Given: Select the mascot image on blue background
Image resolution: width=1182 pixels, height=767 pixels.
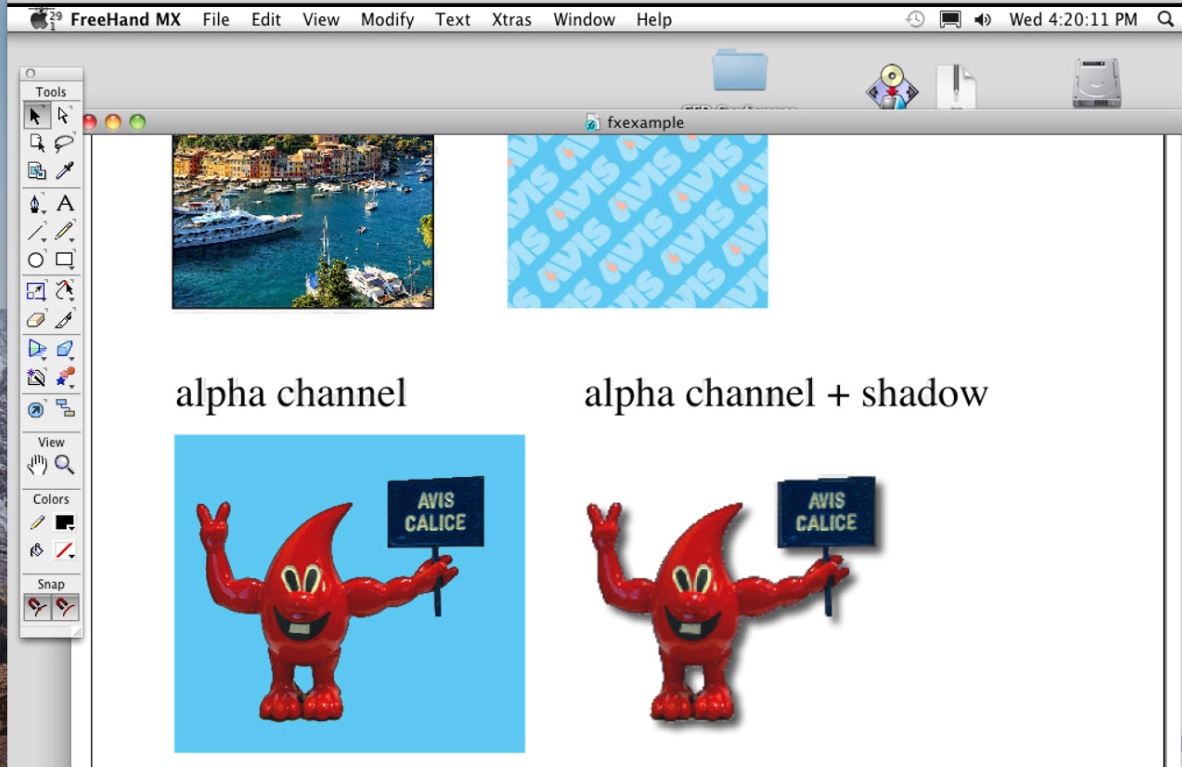Looking at the screenshot, I should tap(350, 594).
